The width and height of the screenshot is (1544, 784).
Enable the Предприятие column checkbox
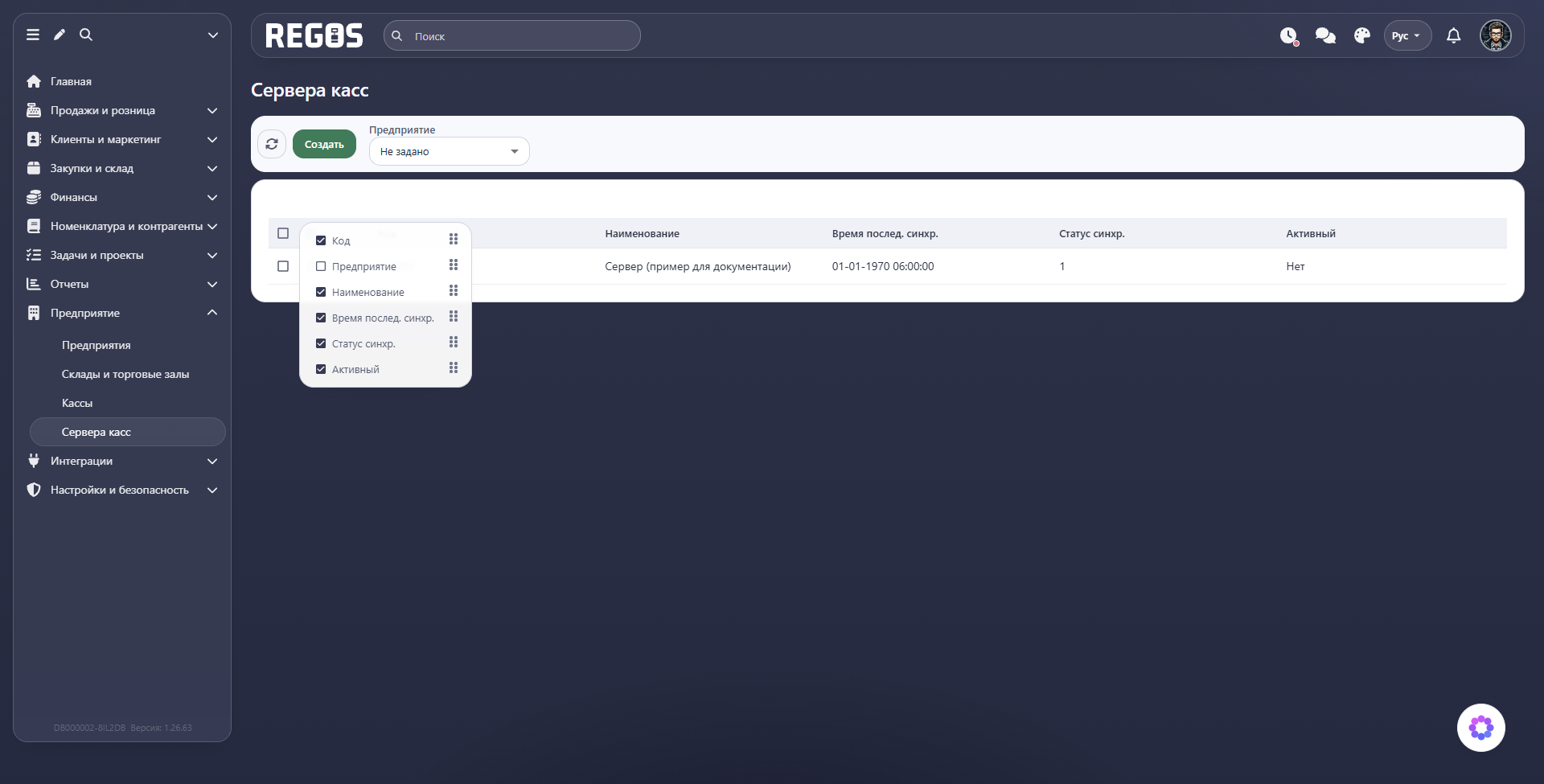click(x=321, y=266)
